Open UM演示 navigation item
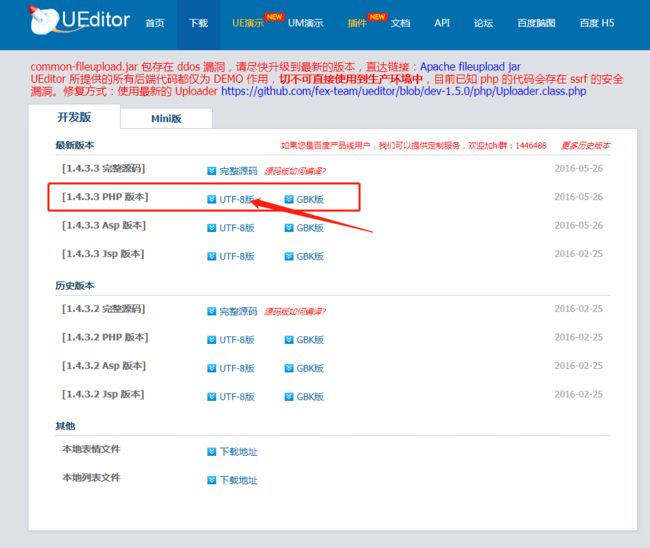The width and height of the screenshot is (650, 548). pyautogui.click(x=306, y=23)
